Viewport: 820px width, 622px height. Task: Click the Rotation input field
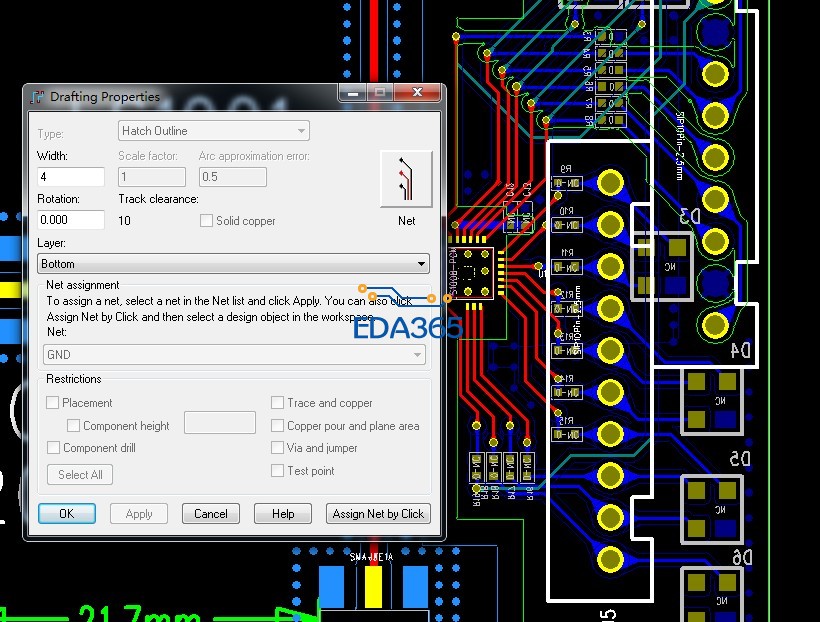71,220
